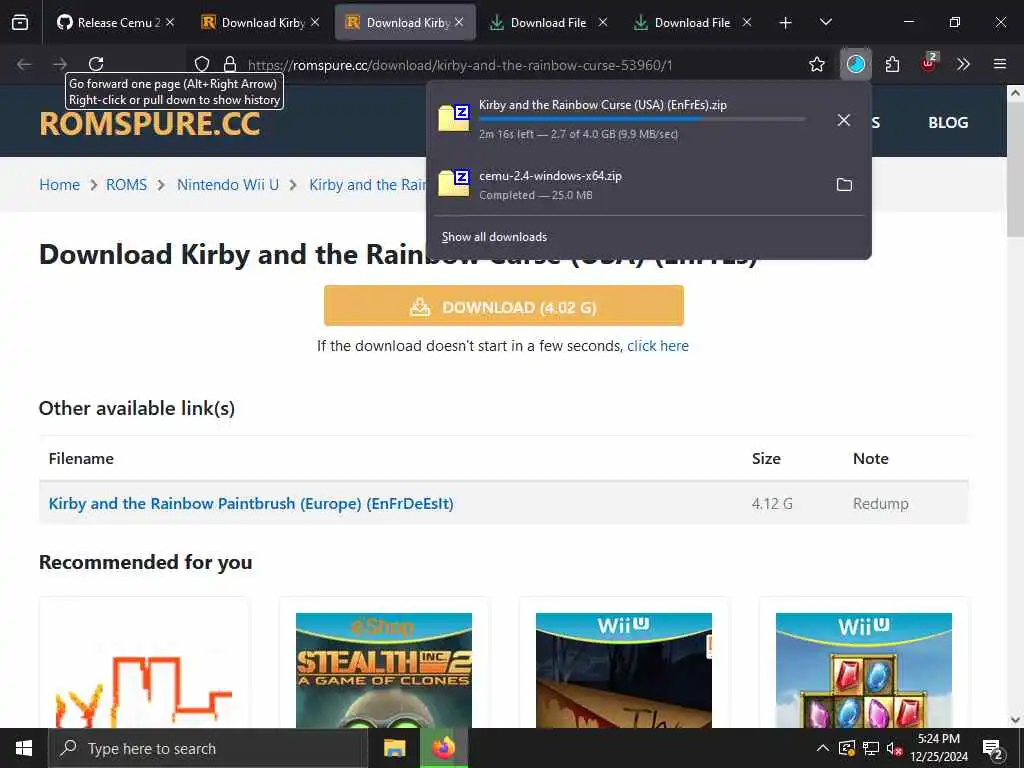Viewport: 1024px width, 768px height.
Task: List all tabs dropdown arrow
Action: 825,23
